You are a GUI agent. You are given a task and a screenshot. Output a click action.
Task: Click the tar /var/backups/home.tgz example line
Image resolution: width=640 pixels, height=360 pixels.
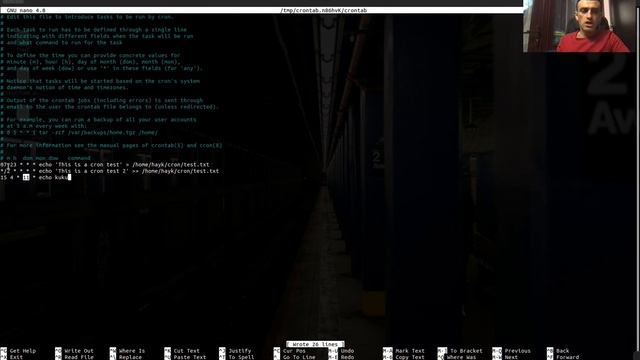point(79,133)
